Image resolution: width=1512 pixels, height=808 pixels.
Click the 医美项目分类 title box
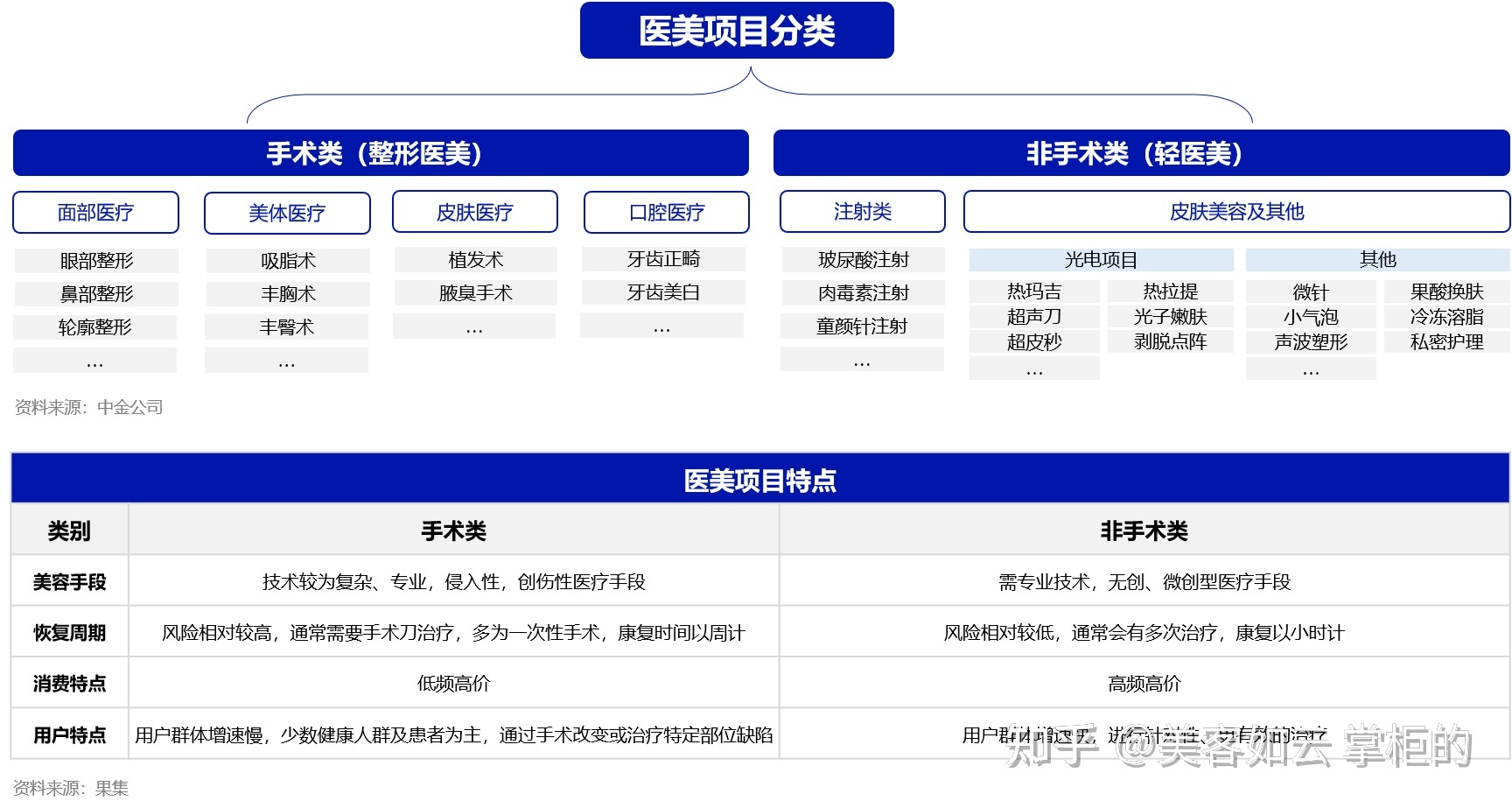pyautogui.click(x=737, y=32)
